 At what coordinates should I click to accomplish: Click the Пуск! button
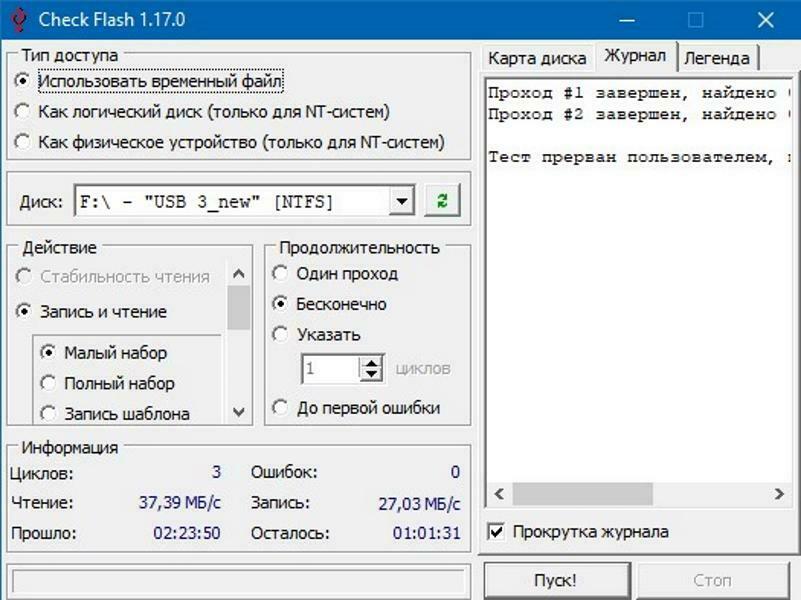click(556, 581)
